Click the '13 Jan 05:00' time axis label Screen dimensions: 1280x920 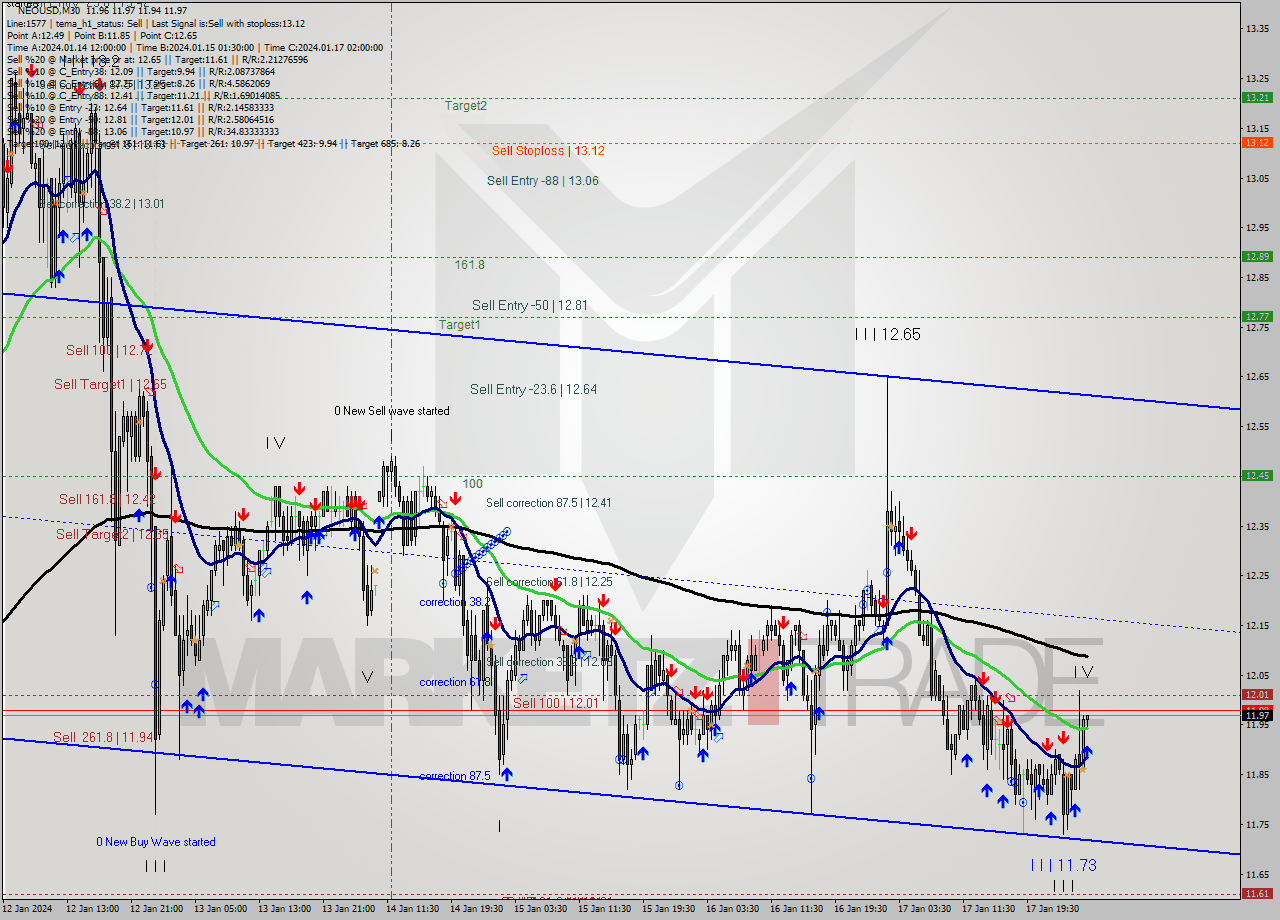[221, 909]
